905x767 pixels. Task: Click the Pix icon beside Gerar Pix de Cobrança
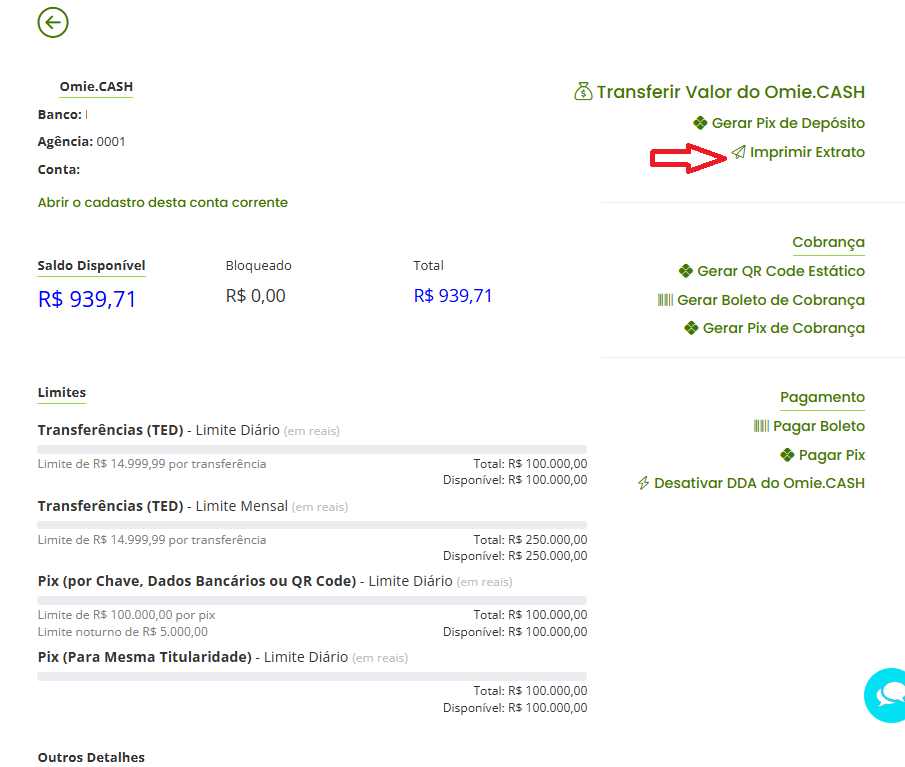(691, 328)
